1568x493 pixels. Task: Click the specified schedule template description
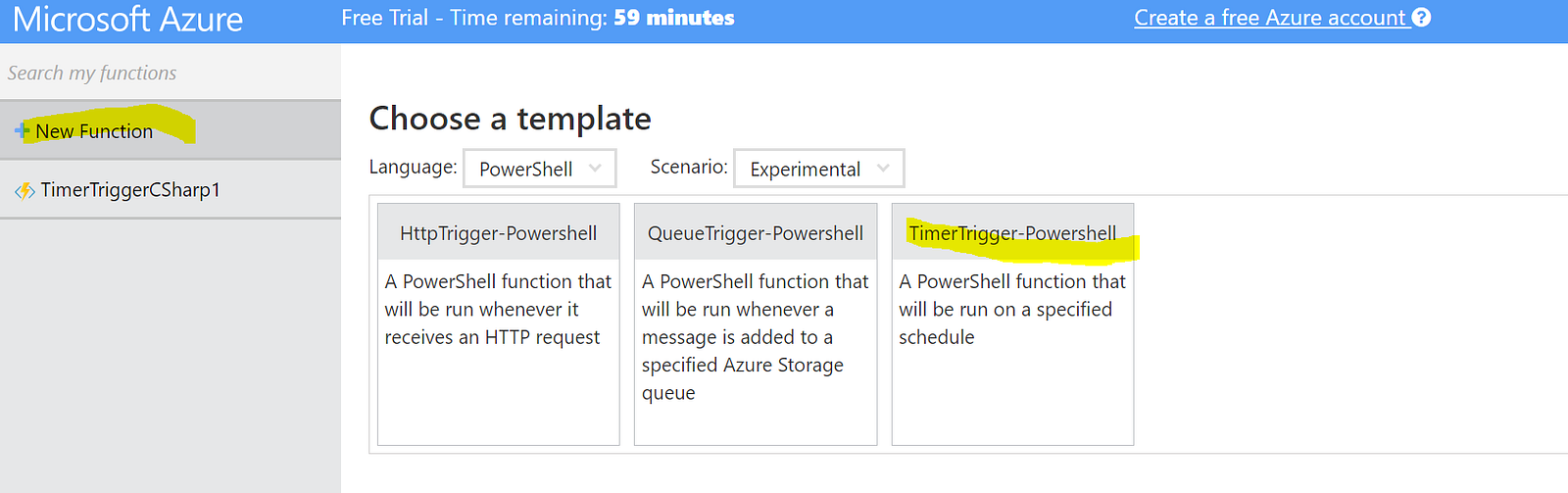[1012, 309]
